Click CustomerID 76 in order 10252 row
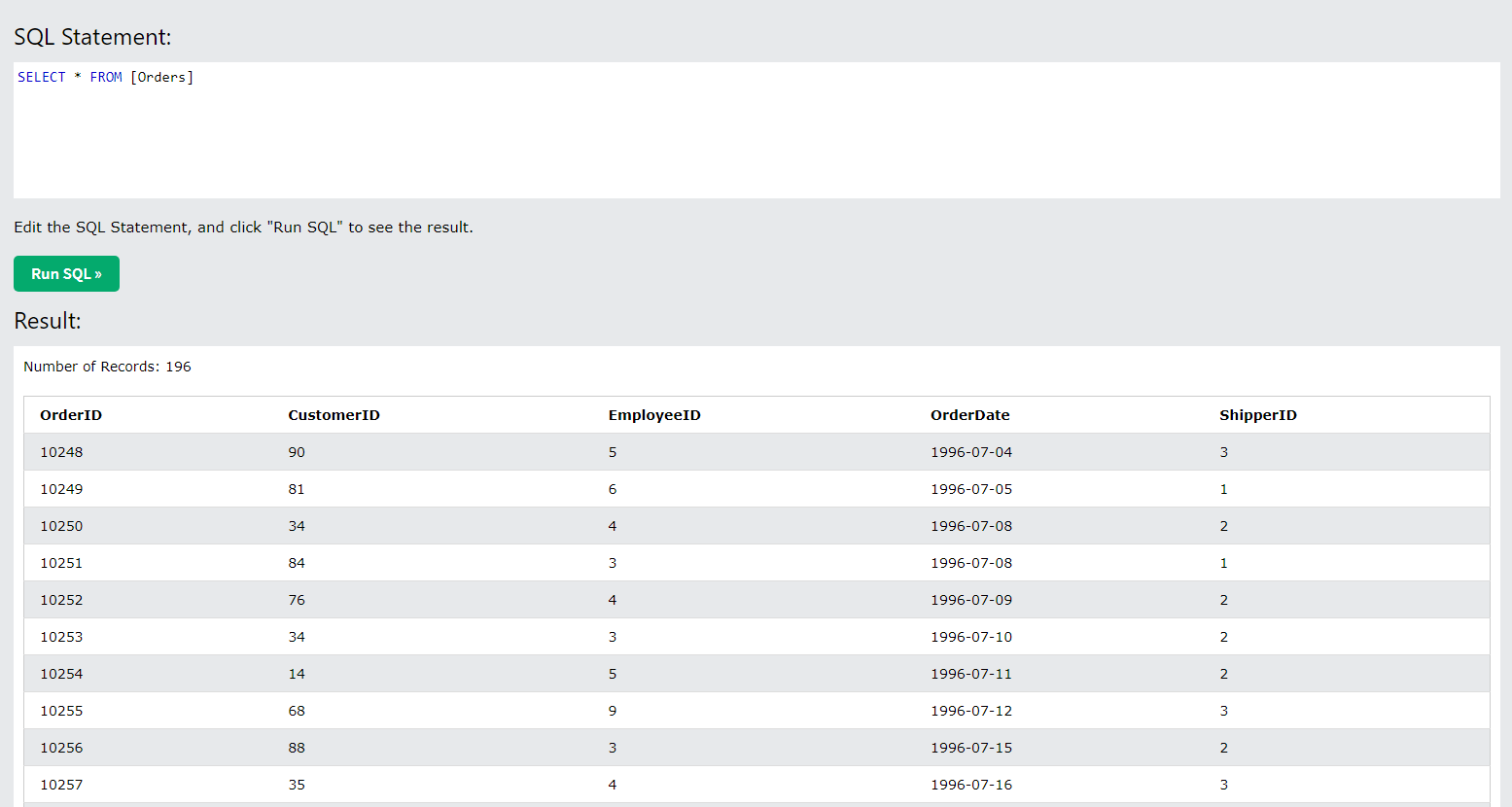 [x=297, y=600]
